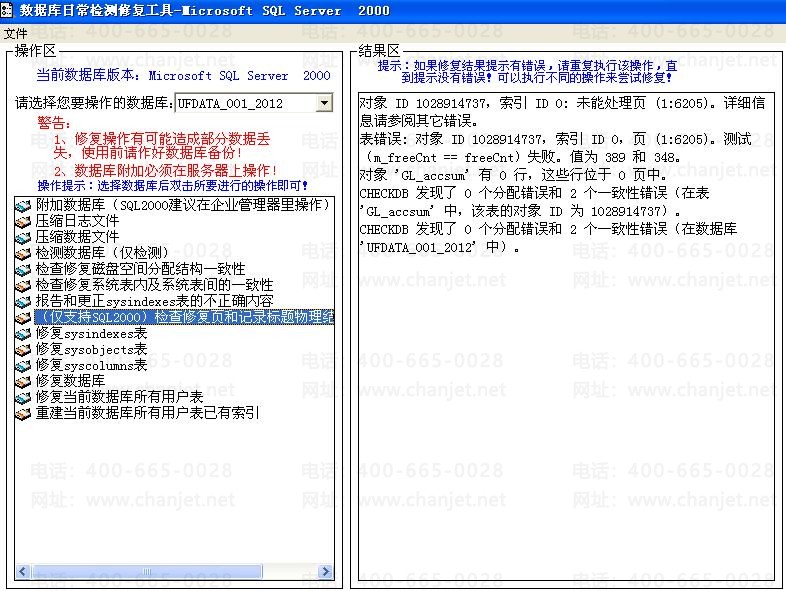Click the result text area with CHECKDB output
This screenshot has height=591, width=786.
click(566, 336)
